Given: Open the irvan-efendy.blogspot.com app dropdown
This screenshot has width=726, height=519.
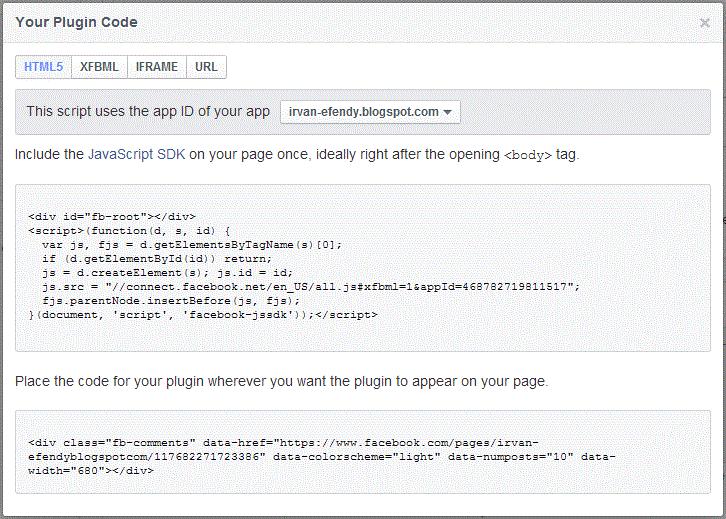Looking at the screenshot, I should (370, 112).
